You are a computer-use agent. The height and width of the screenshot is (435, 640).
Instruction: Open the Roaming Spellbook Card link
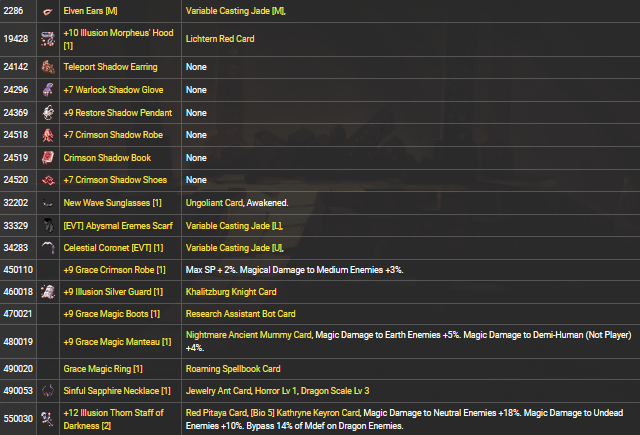(233, 369)
